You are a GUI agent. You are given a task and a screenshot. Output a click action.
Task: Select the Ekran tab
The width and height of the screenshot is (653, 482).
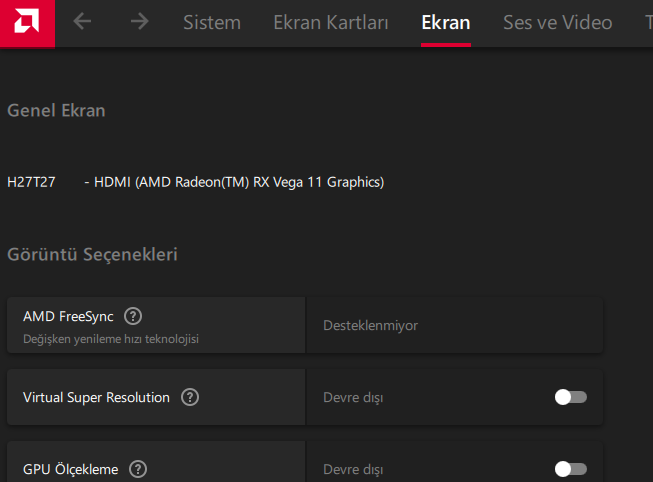pos(446,22)
